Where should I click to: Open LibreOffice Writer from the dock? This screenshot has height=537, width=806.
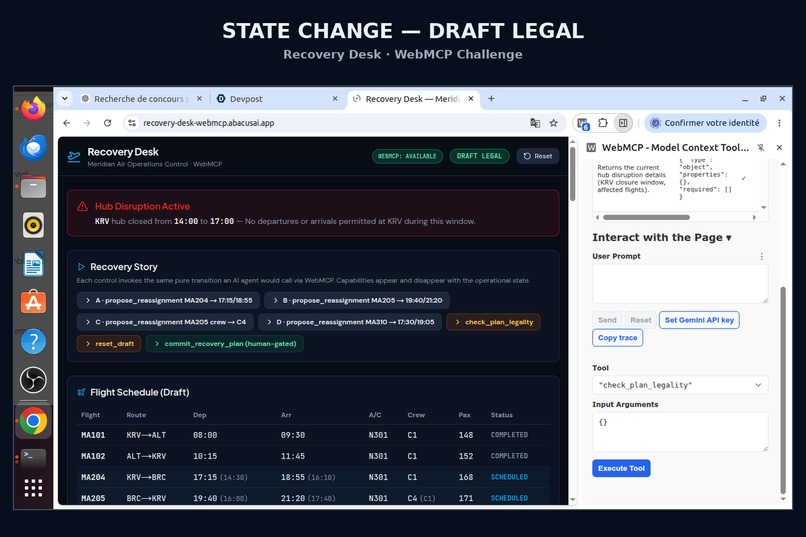pos(33,264)
